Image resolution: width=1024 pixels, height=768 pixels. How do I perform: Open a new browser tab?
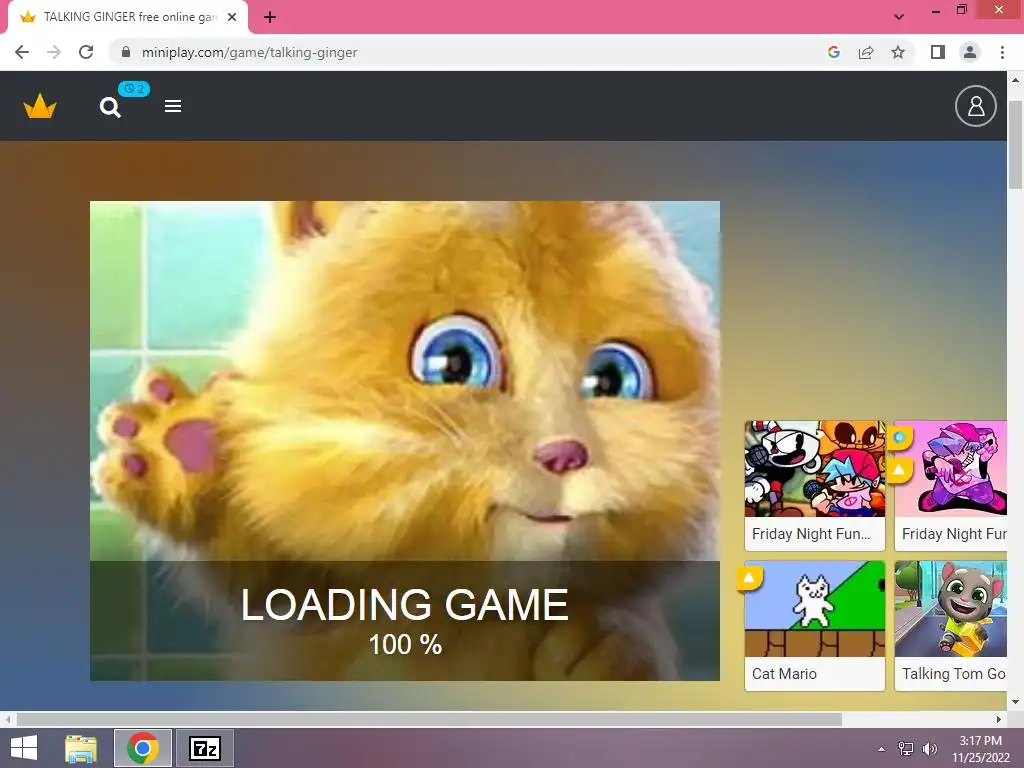270,17
